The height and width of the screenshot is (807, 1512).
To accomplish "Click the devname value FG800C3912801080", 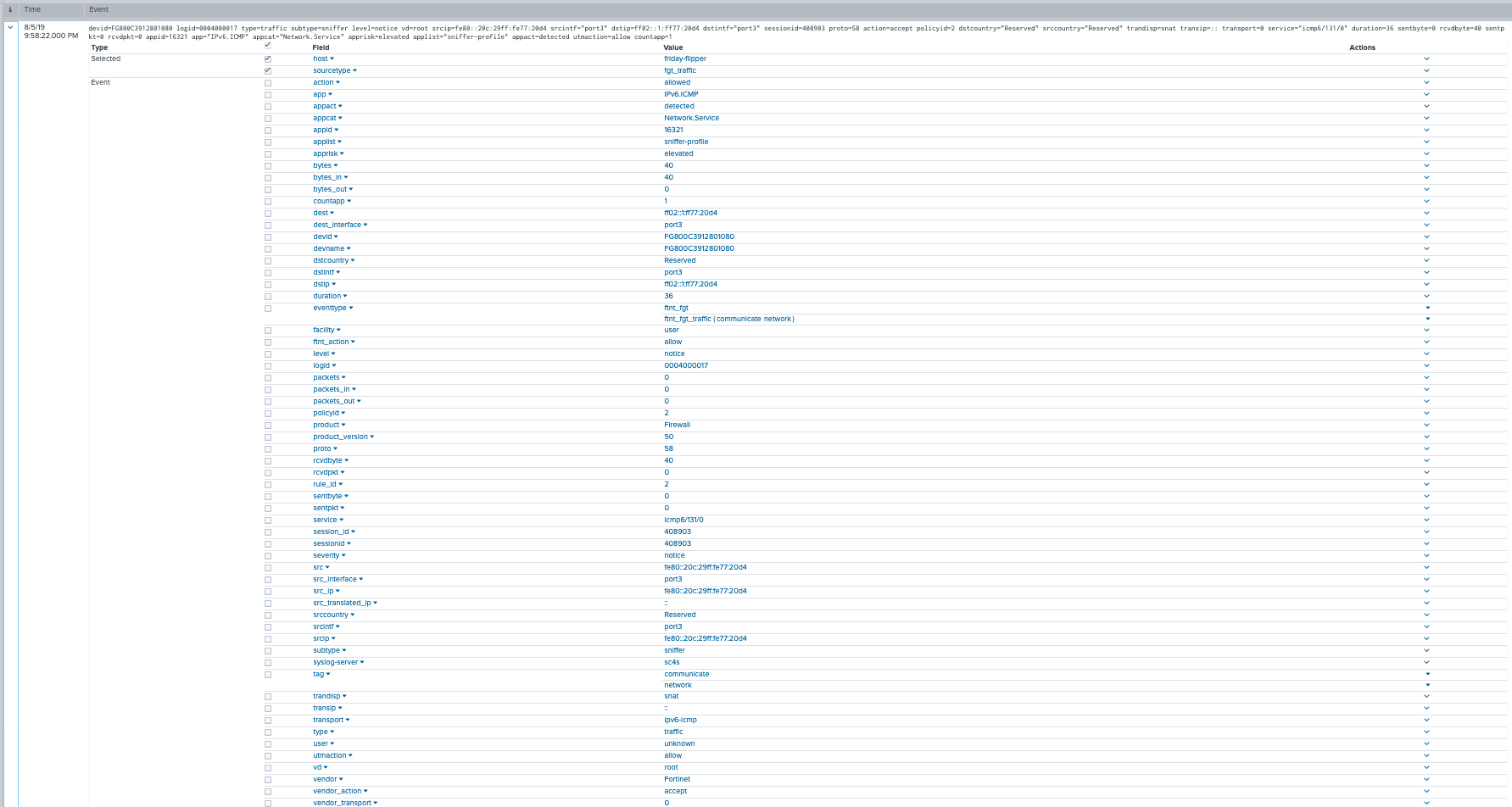I will [x=699, y=248].
